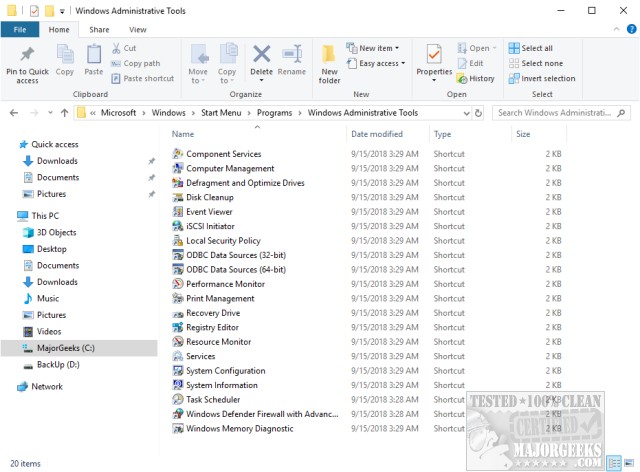Select the System Information shortcut icon

coord(178,385)
